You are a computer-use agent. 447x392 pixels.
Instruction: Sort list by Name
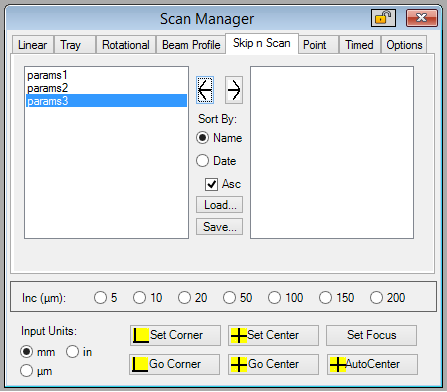click(219, 138)
